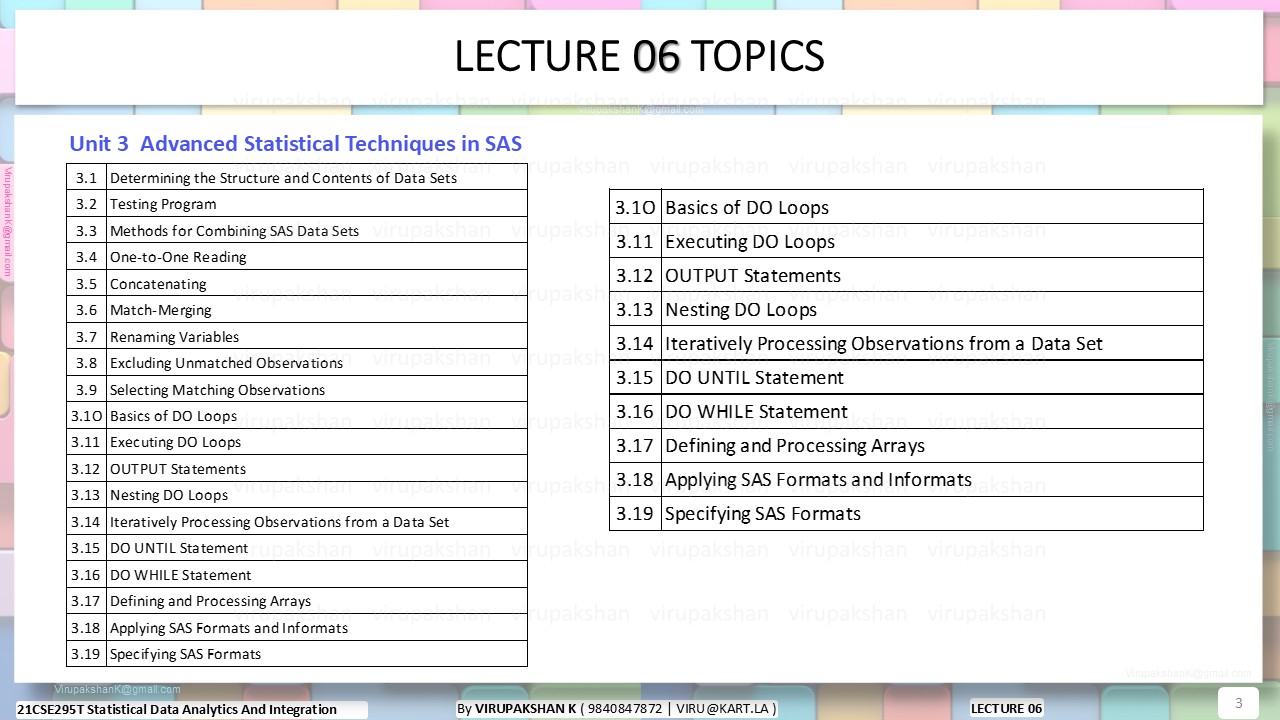Click the 'LECTURE 06' footer label
The width and height of the screenshot is (1280, 720).
coord(1007,708)
